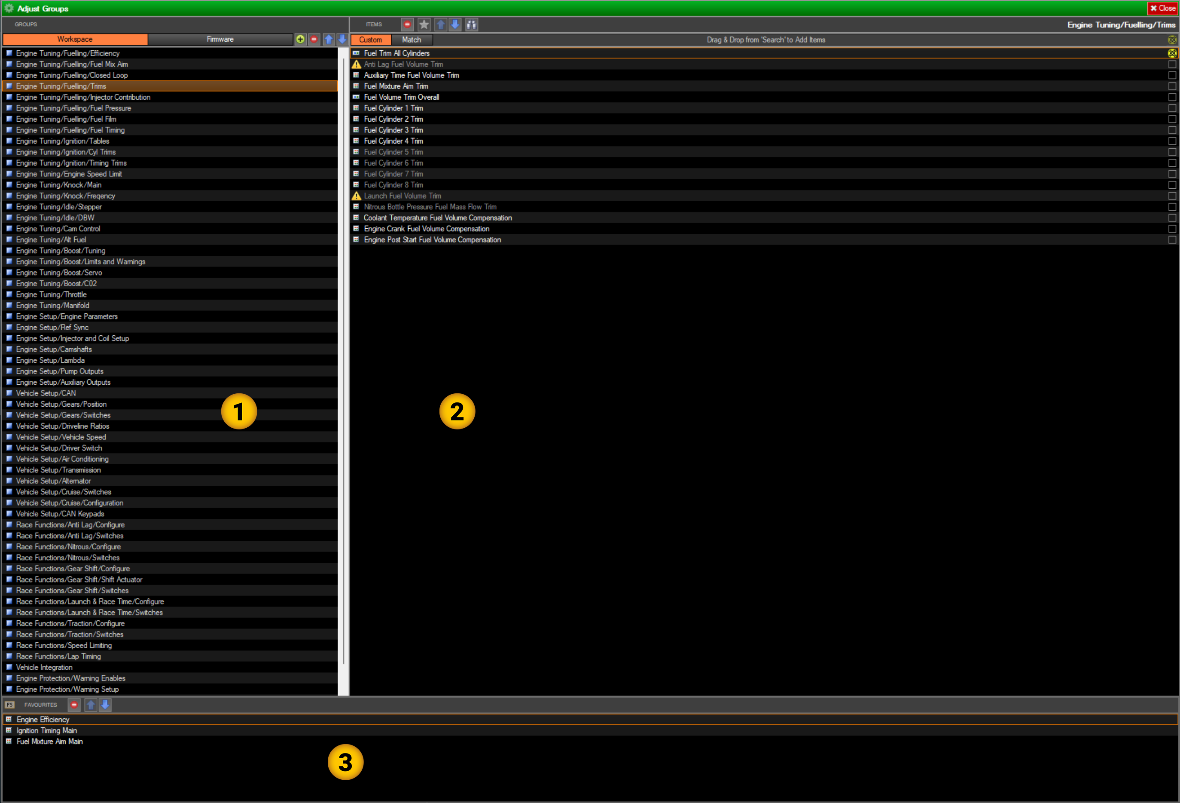This screenshot has width=1180, height=803.
Task: Switch to the Firmware tab
Action: tap(220, 39)
